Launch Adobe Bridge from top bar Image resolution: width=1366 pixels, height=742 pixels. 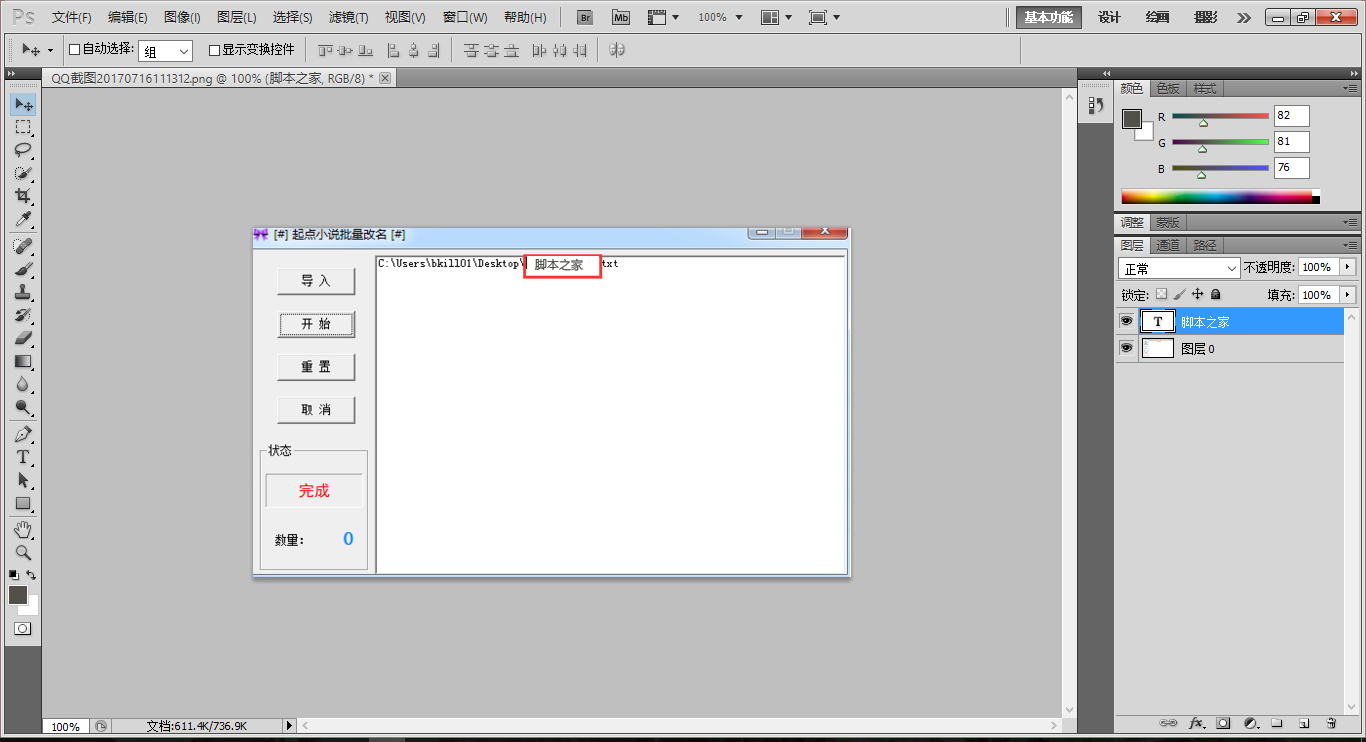coord(586,18)
